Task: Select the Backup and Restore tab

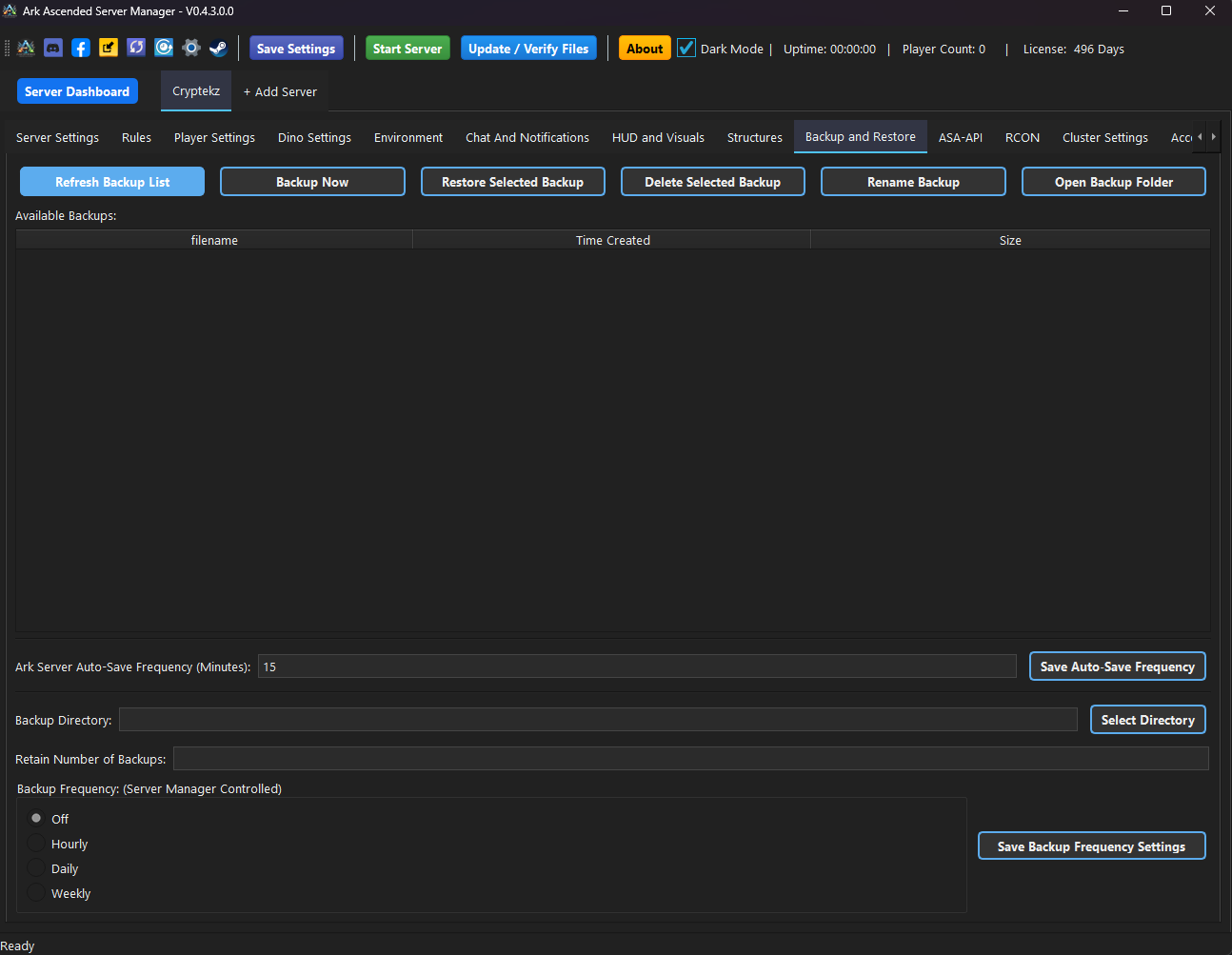Action: [x=861, y=136]
